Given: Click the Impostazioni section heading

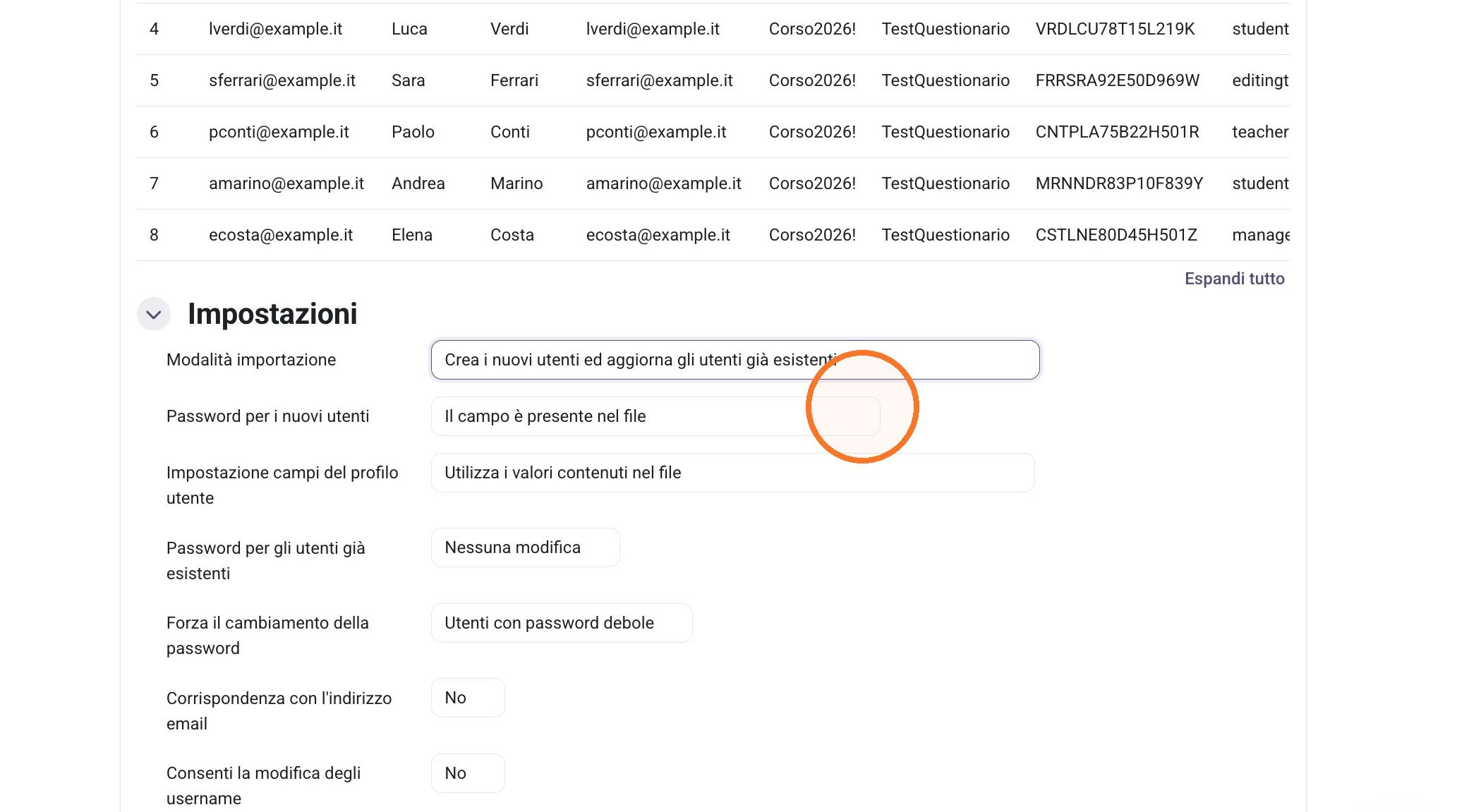Looking at the screenshot, I should pos(272,314).
